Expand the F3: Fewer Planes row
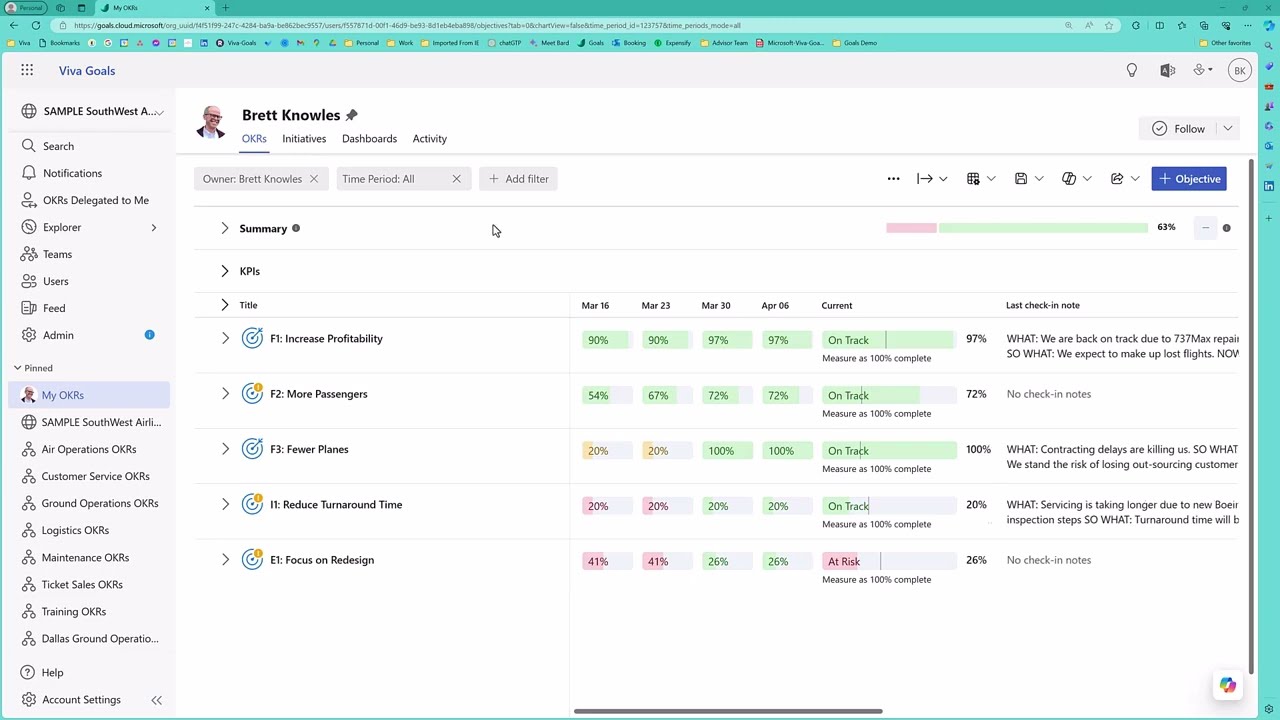This screenshot has height=720, width=1280. tap(225, 449)
